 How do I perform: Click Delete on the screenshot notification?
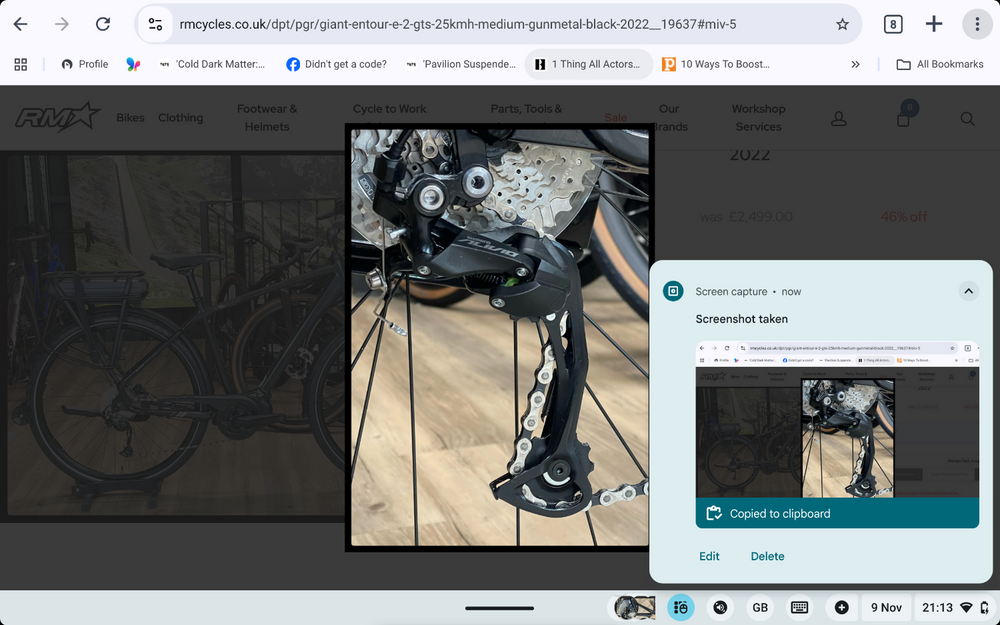pyautogui.click(x=767, y=556)
